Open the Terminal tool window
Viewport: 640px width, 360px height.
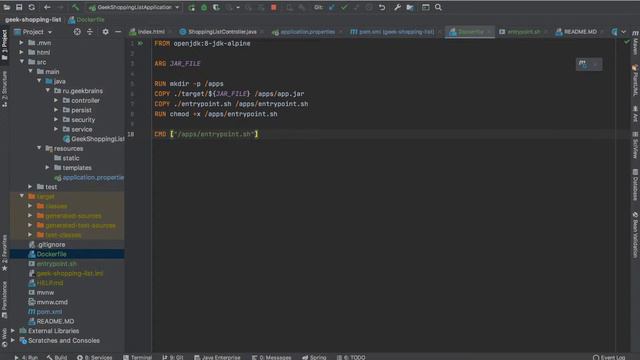138,357
